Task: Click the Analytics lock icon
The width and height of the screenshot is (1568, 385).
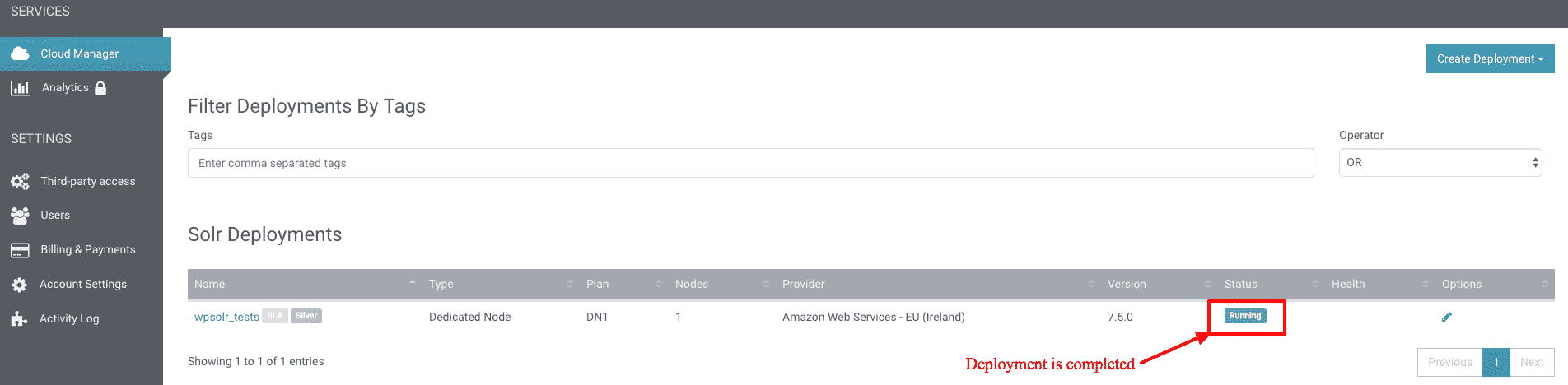Action: [x=100, y=88]
